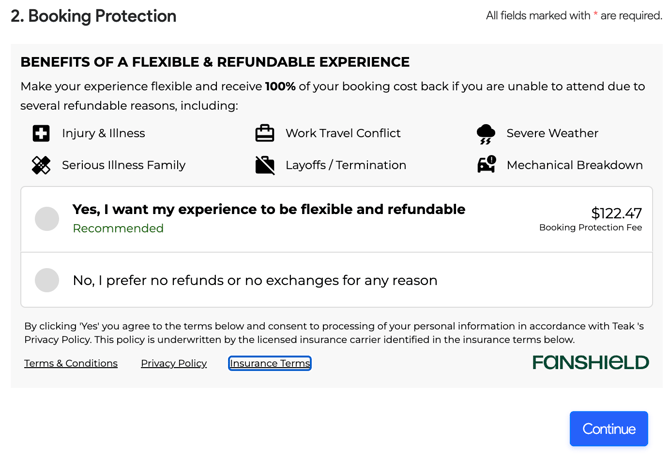Select the No refunds or exchanges radio button
This screenshot has height=457, width=670.
pyautogui.click(x=47, y=280)
